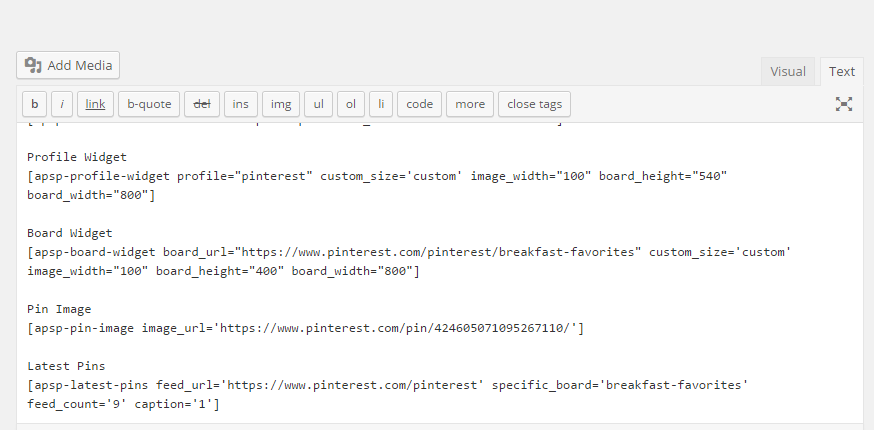The height and width of the screenshot is (430, 874).
Task: Click the apsp-latest-pins shortcode line
Action: (x=388, y=385)
